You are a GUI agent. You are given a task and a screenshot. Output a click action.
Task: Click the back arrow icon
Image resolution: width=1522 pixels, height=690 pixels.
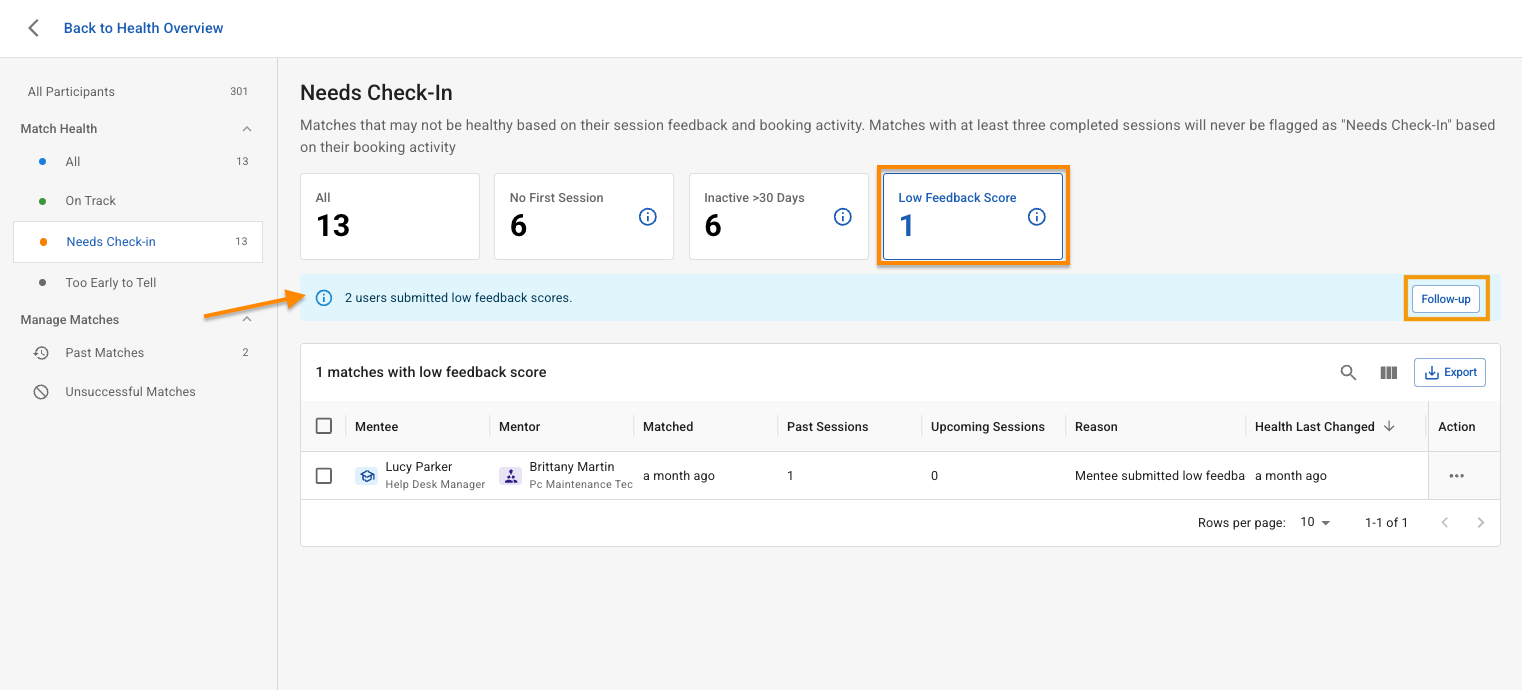[x=34, y=28]
